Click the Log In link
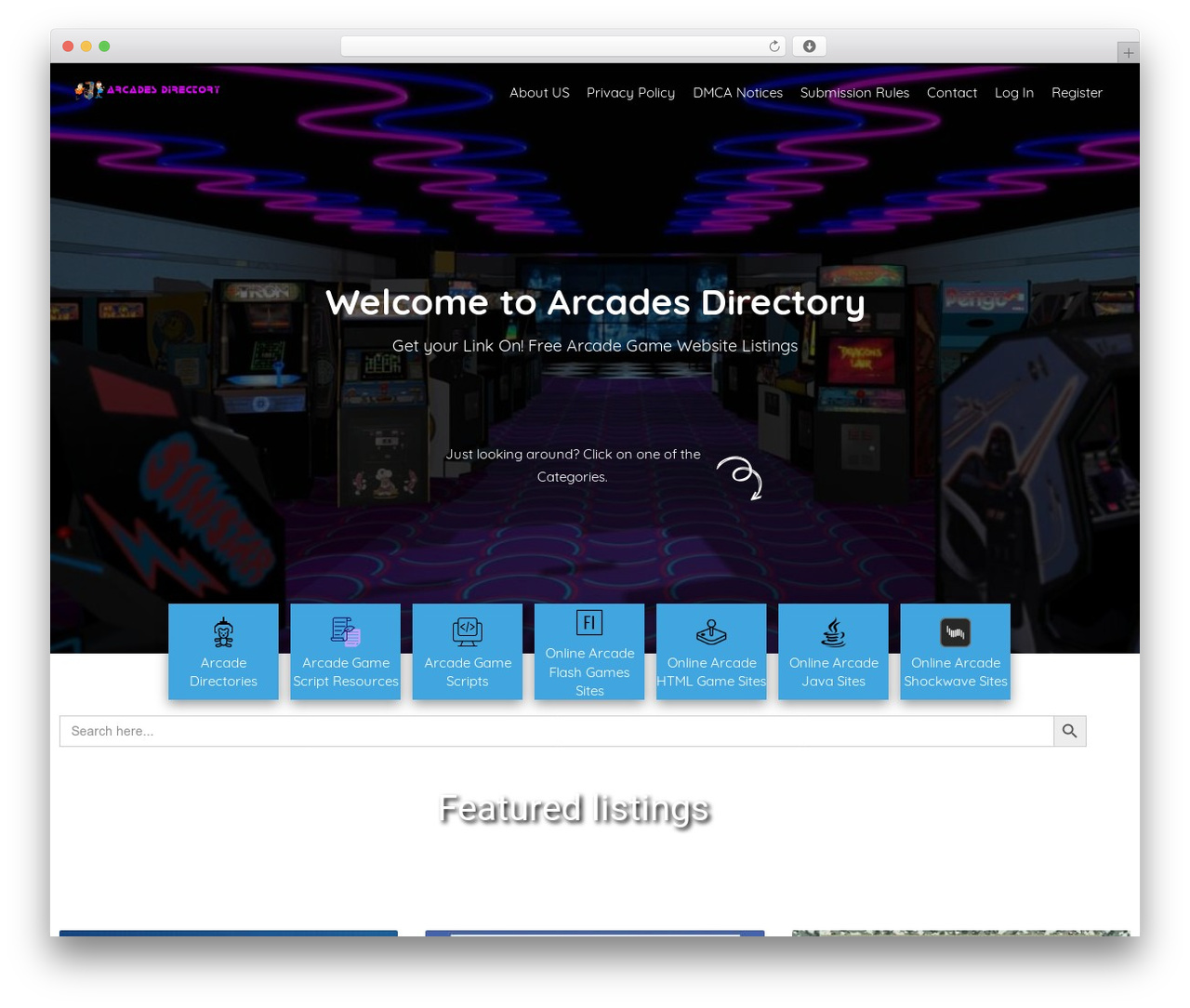 1014,93
